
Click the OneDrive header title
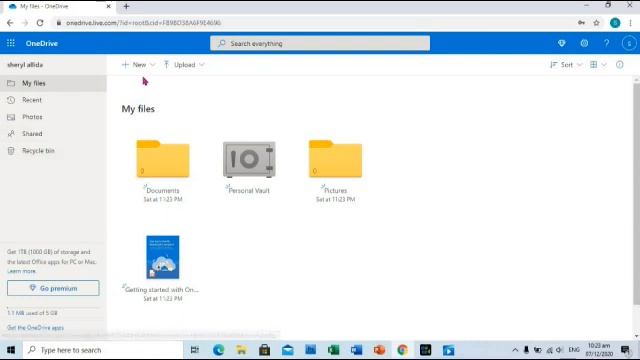[x=42, y=43]
